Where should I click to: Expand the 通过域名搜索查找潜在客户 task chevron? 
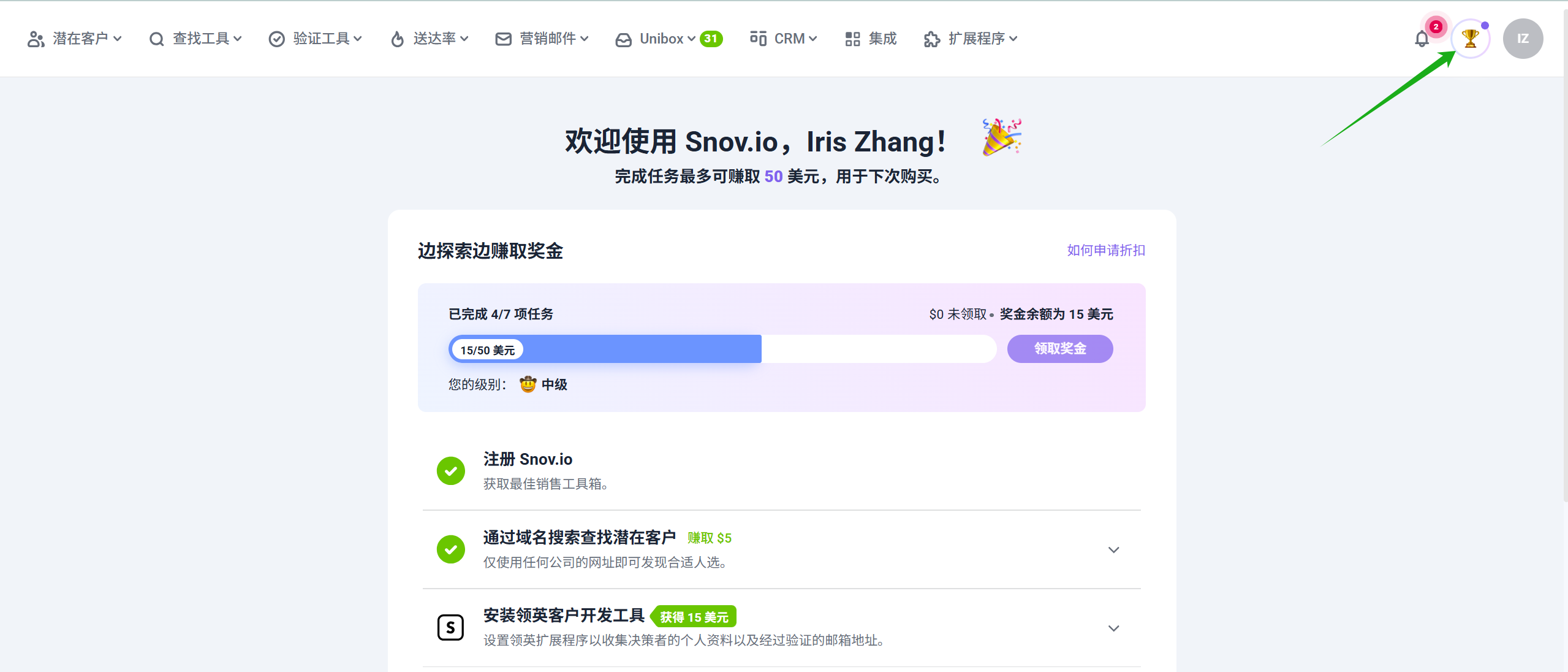point(1114,550)
